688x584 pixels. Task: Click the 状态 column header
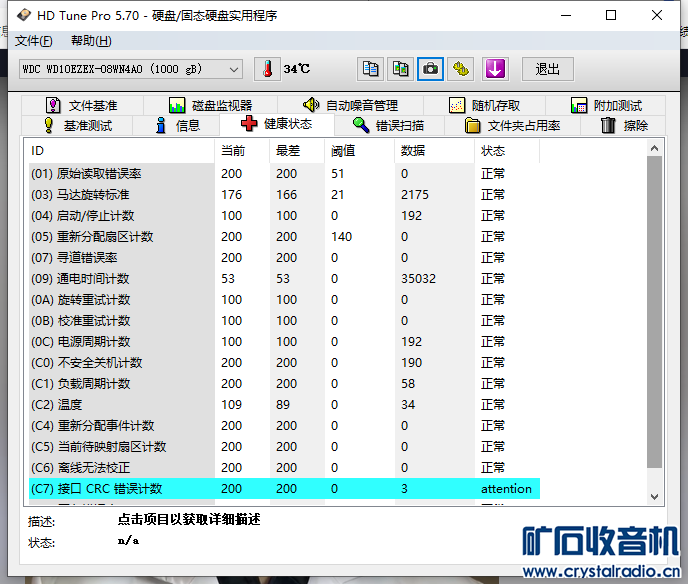[507, 151]
